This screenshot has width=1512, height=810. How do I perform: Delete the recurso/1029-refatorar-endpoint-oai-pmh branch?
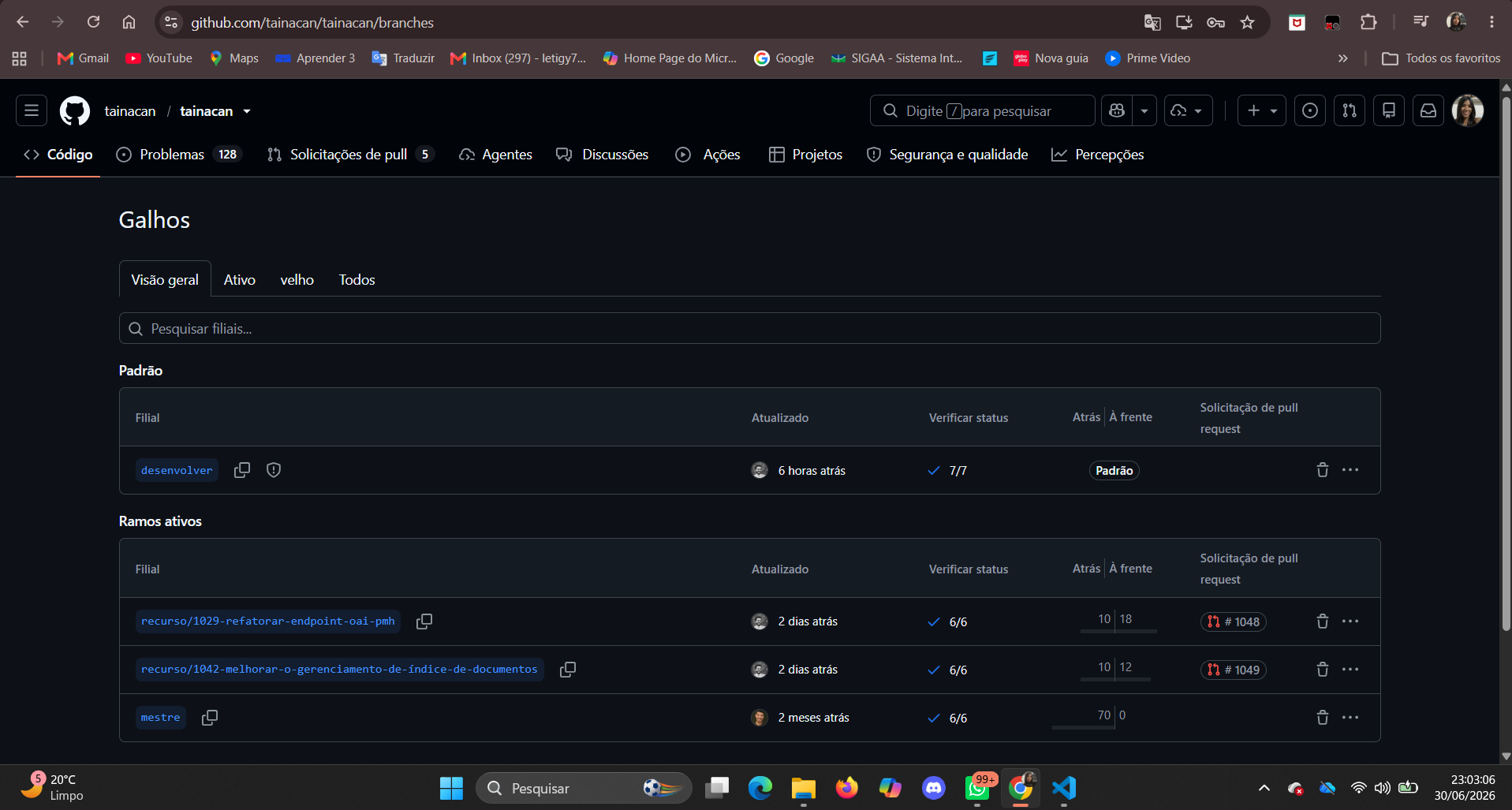tap(1323, 621)
